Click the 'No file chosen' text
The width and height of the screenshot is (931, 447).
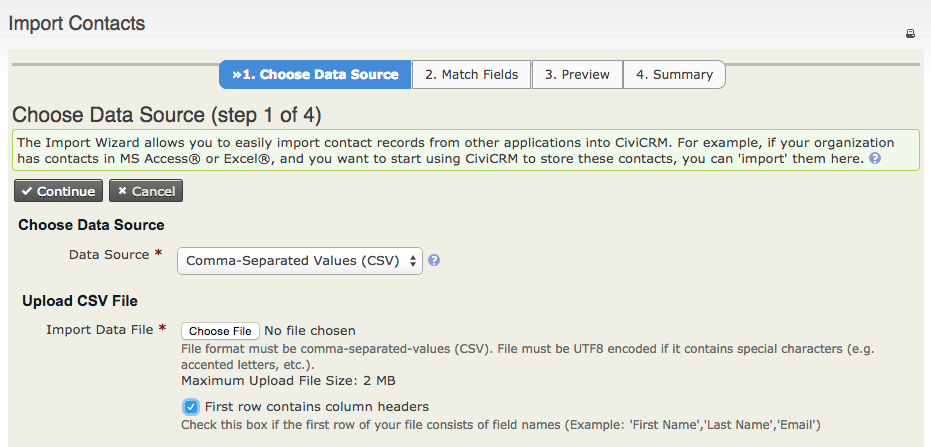tap(310, 331)
